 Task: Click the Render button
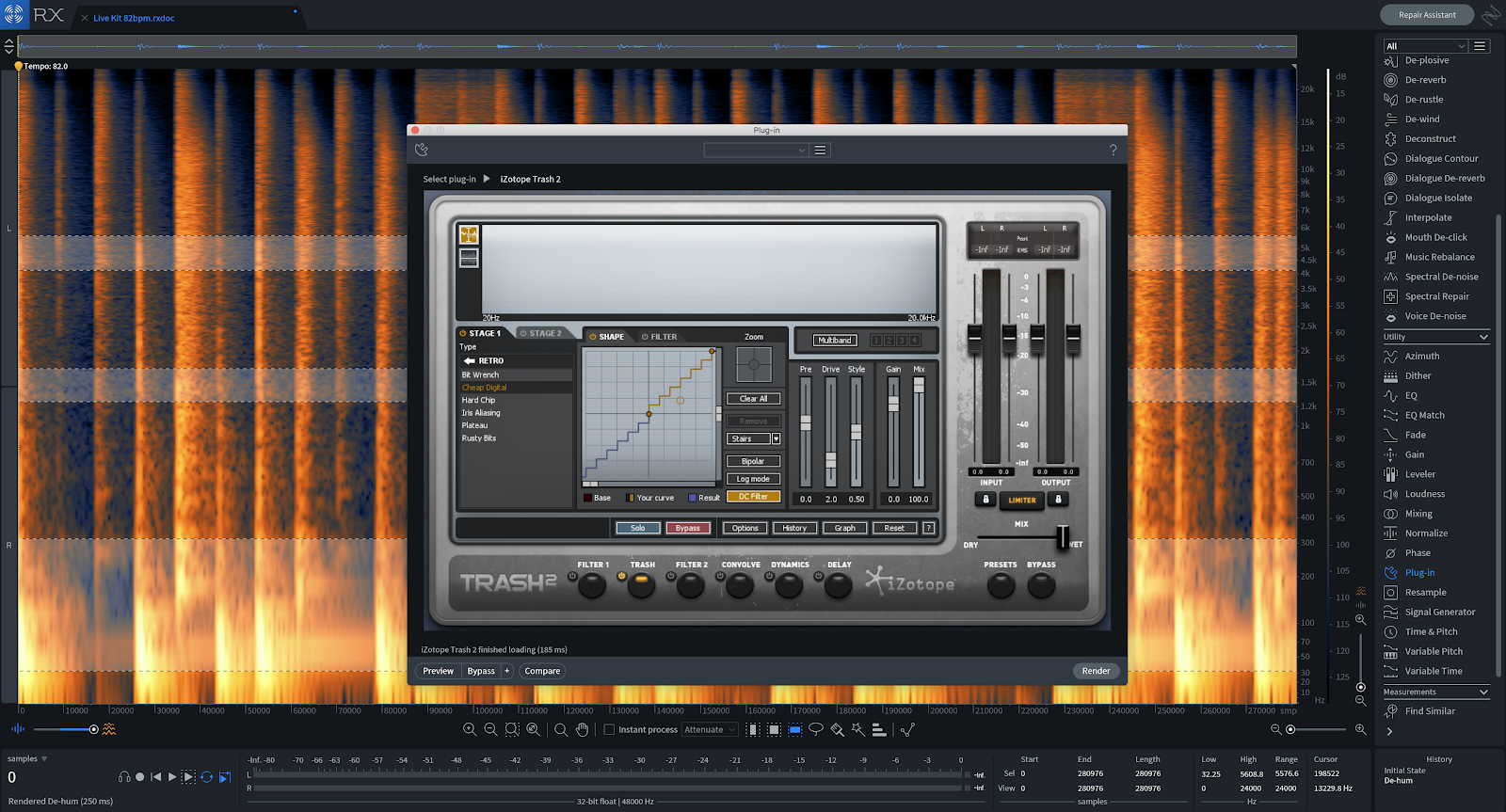1096,671
